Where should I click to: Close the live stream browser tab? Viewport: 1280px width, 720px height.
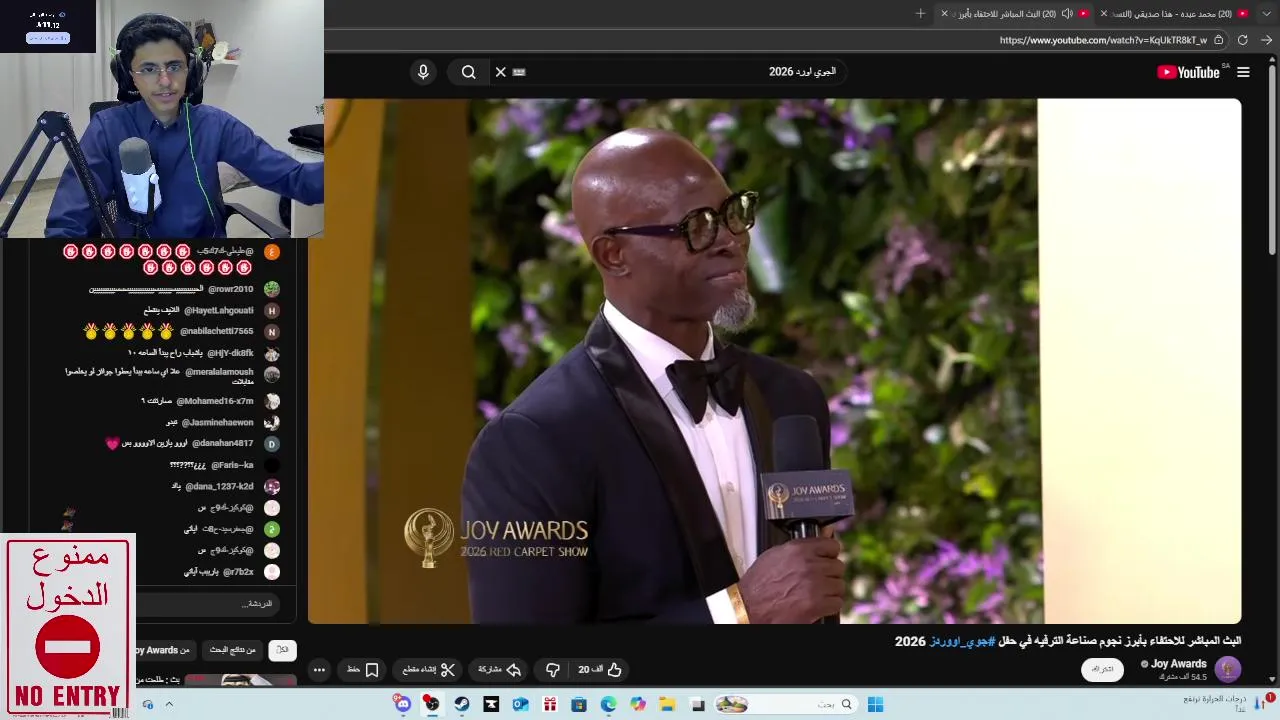coord(944,13)
